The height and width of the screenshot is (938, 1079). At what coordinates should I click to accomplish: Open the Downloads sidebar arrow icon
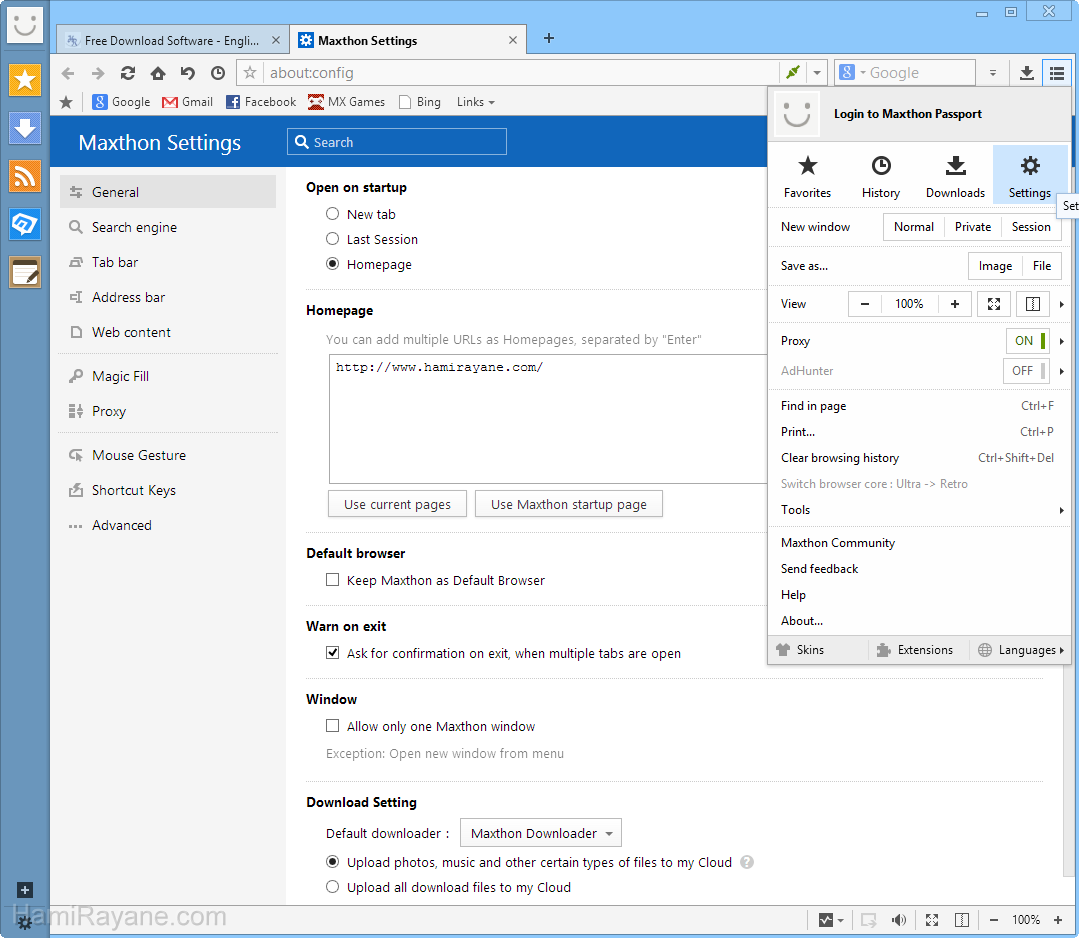25,129
